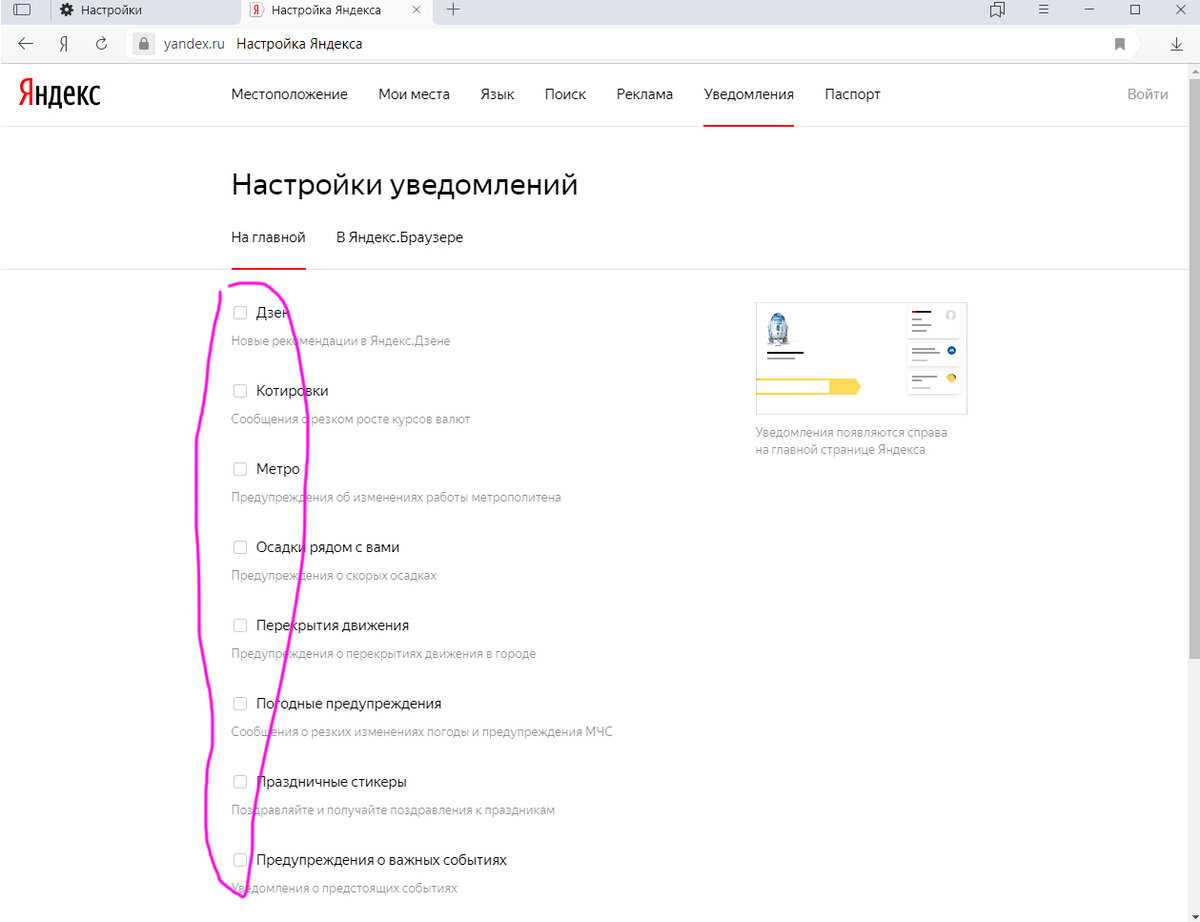Click the browser sidebar panel icon
1200x922 pixels.
tap(22, 10)
